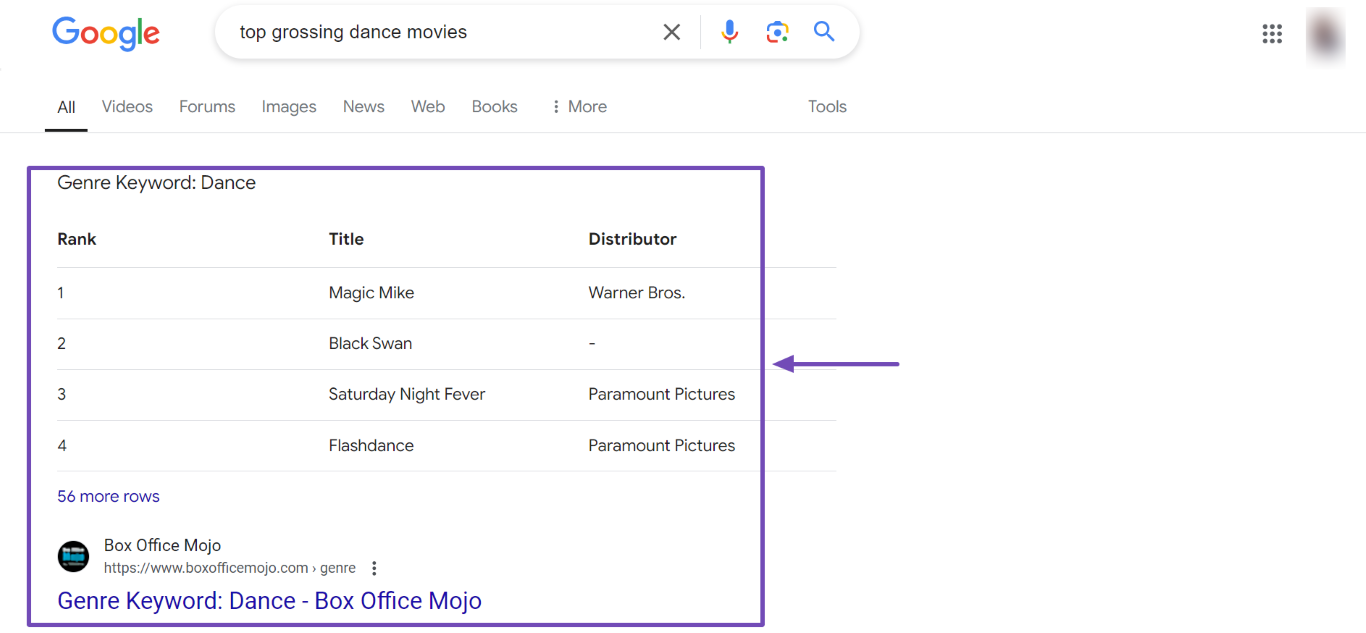
Task: Open Google Lens image search icon
Action: coord(777,32)
